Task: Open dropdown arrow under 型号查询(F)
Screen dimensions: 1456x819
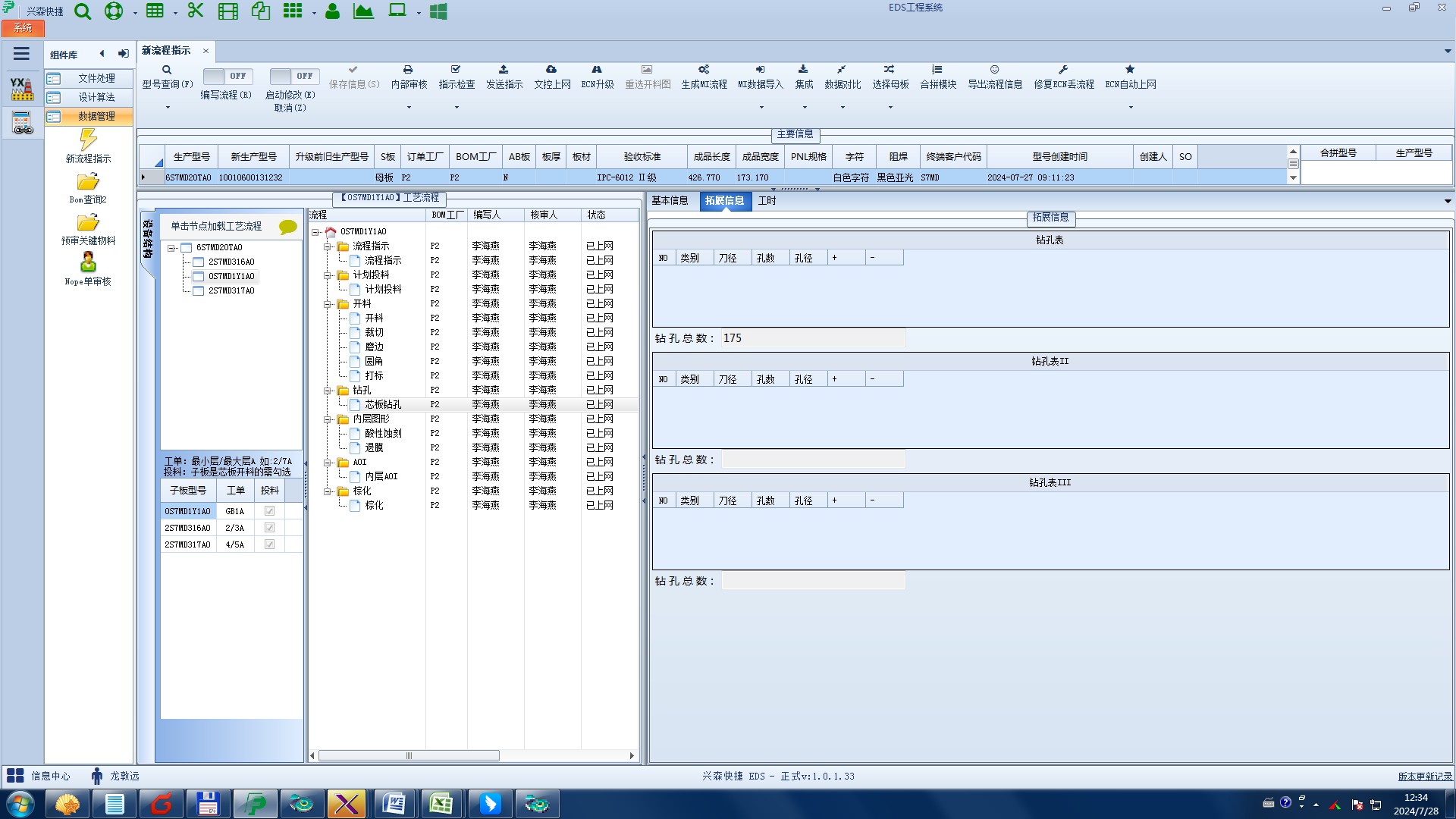Action: tap(168, 107)
